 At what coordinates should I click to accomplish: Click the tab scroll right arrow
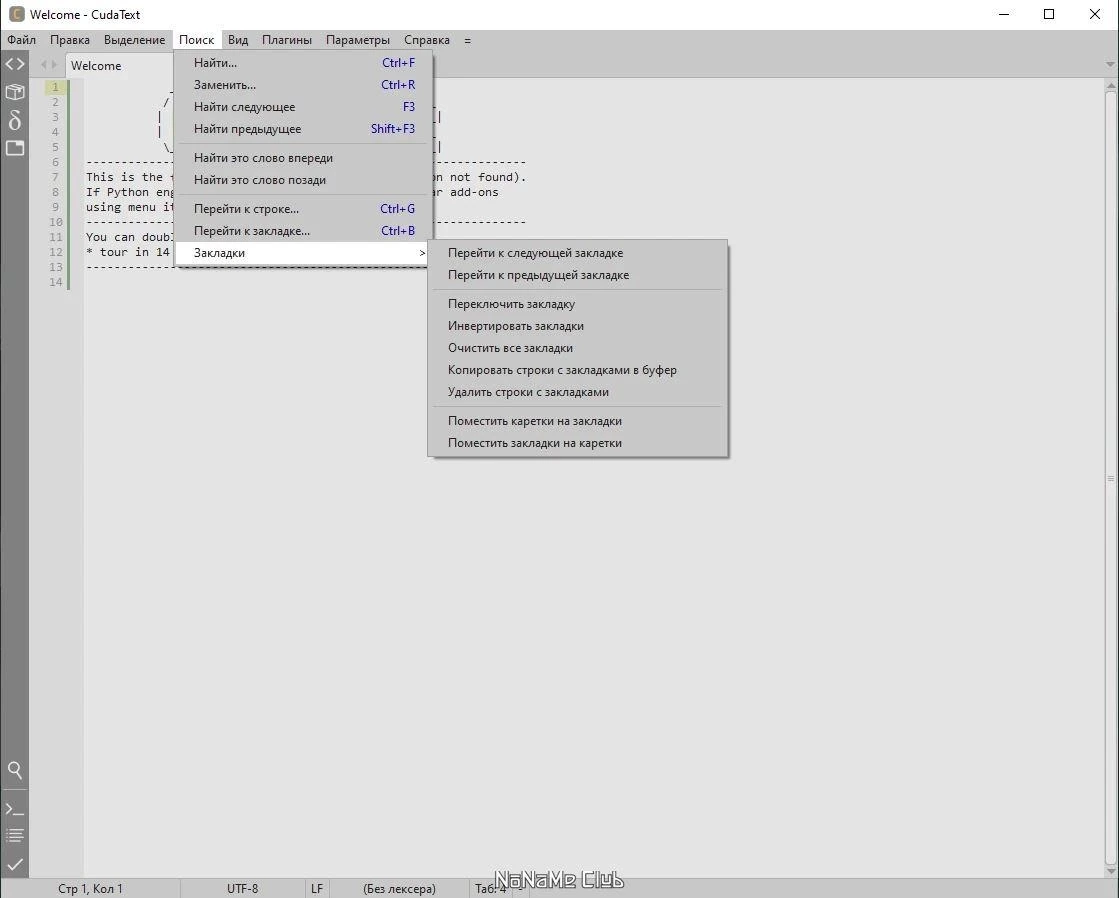point(54,65)
